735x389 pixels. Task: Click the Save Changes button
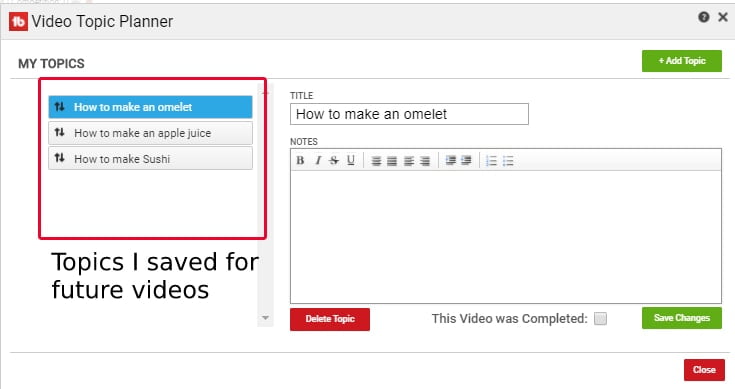(682, 318)
